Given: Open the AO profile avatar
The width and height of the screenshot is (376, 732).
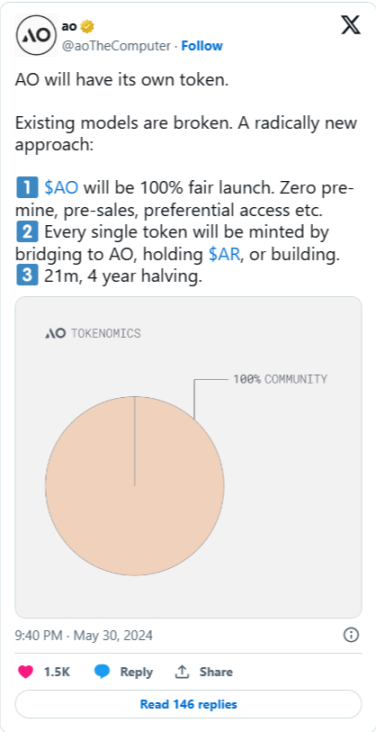Looking at the screenshot, I should pos(36,35).
